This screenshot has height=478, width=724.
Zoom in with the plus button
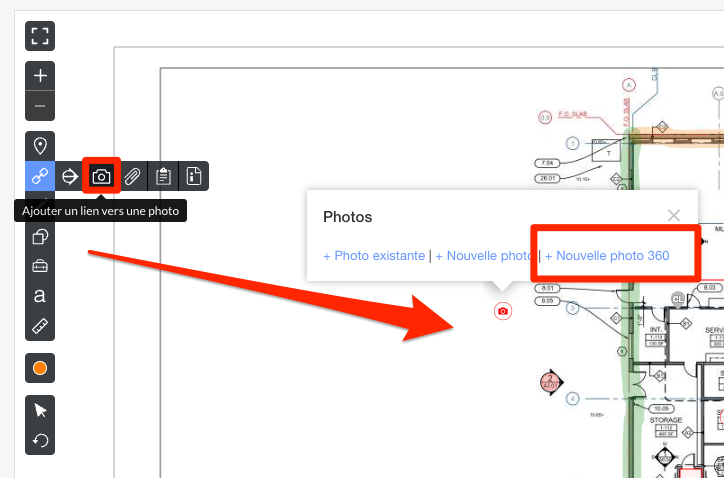coord(40,76)
